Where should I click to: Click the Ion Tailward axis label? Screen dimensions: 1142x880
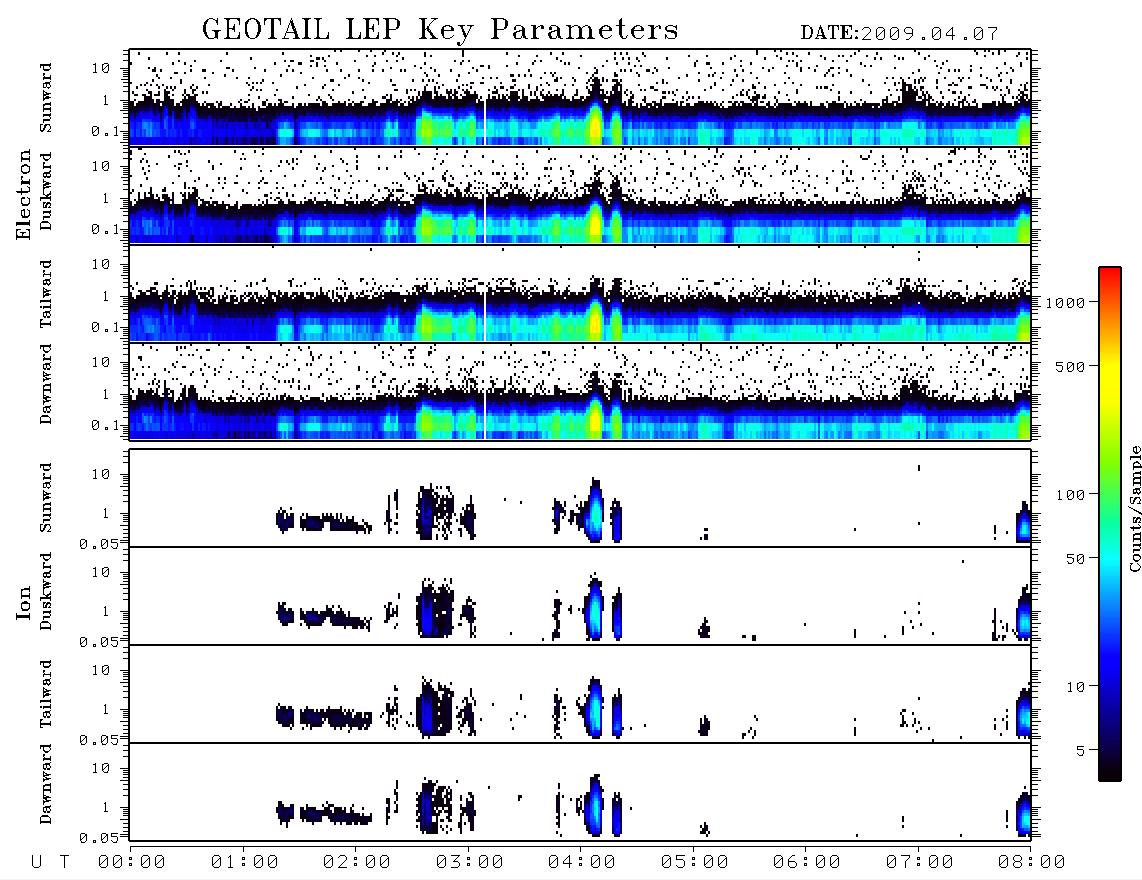(46, 693)
